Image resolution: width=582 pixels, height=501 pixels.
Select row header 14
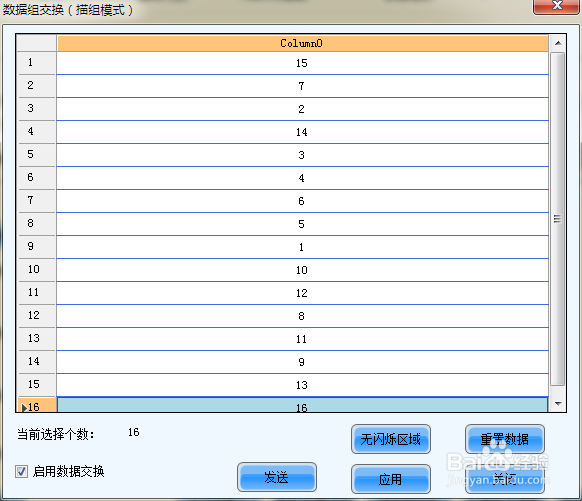tap(37, 362)
